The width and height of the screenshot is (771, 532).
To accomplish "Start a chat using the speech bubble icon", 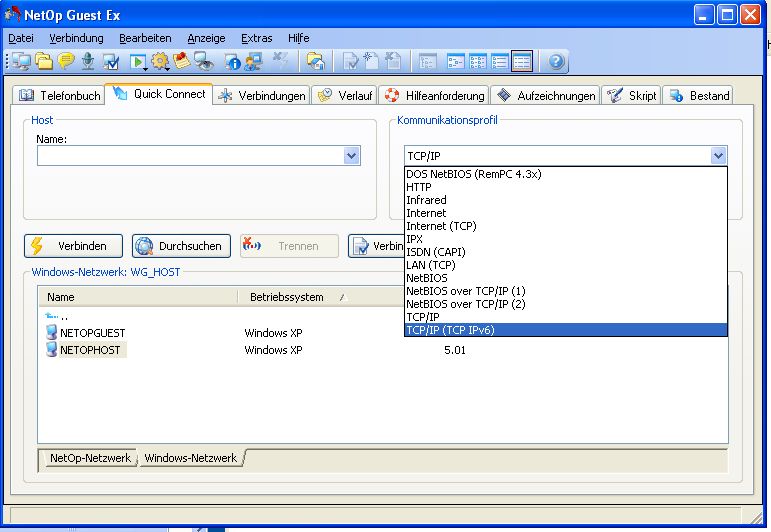I will click(66, 61).
